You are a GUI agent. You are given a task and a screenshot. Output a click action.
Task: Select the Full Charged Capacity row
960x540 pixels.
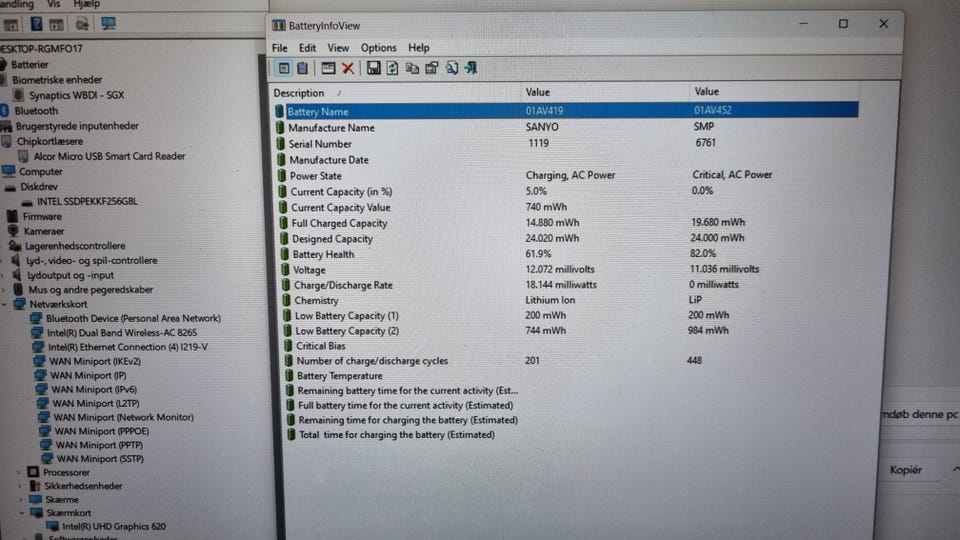566,223
